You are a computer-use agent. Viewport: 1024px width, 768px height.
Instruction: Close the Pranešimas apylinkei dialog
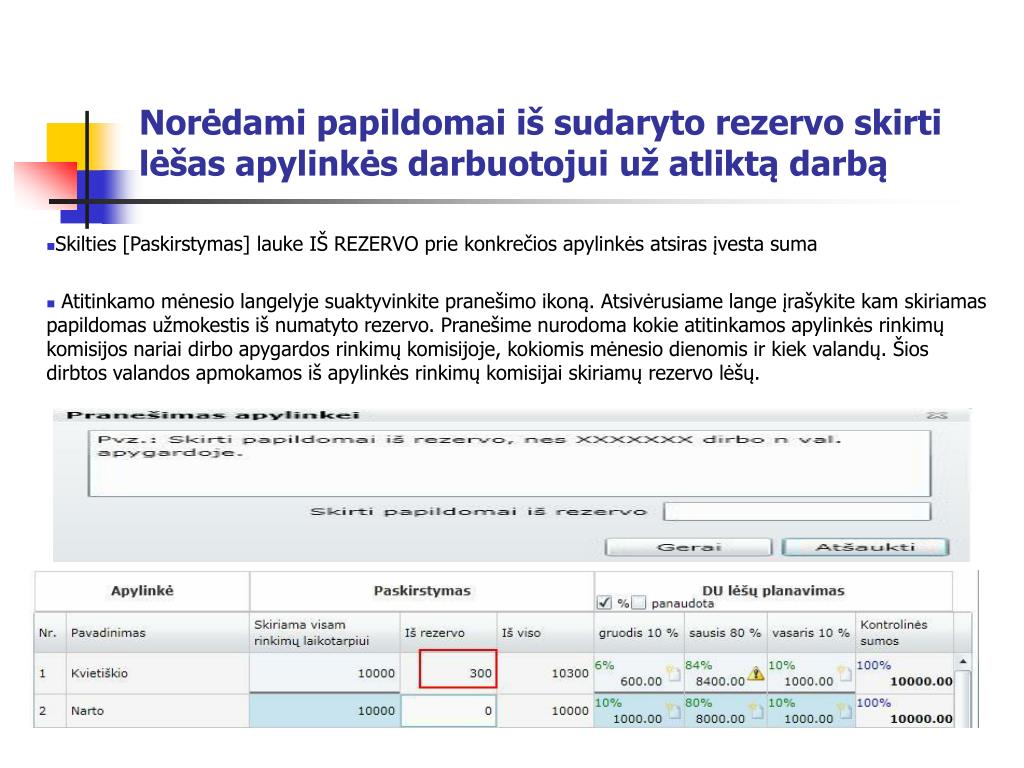(x=936, y=415)
